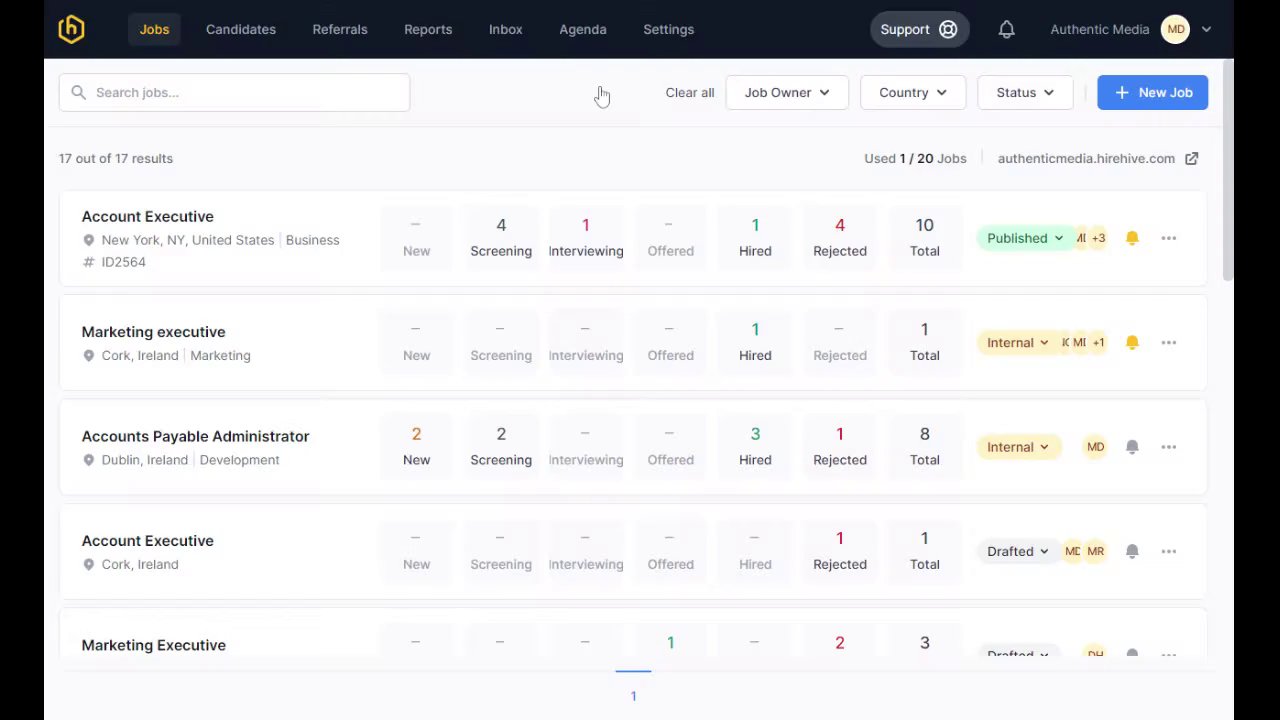Screen dimensions: 1280x720
Task: Go to the Candidates tab
Action: click(241, 29)
